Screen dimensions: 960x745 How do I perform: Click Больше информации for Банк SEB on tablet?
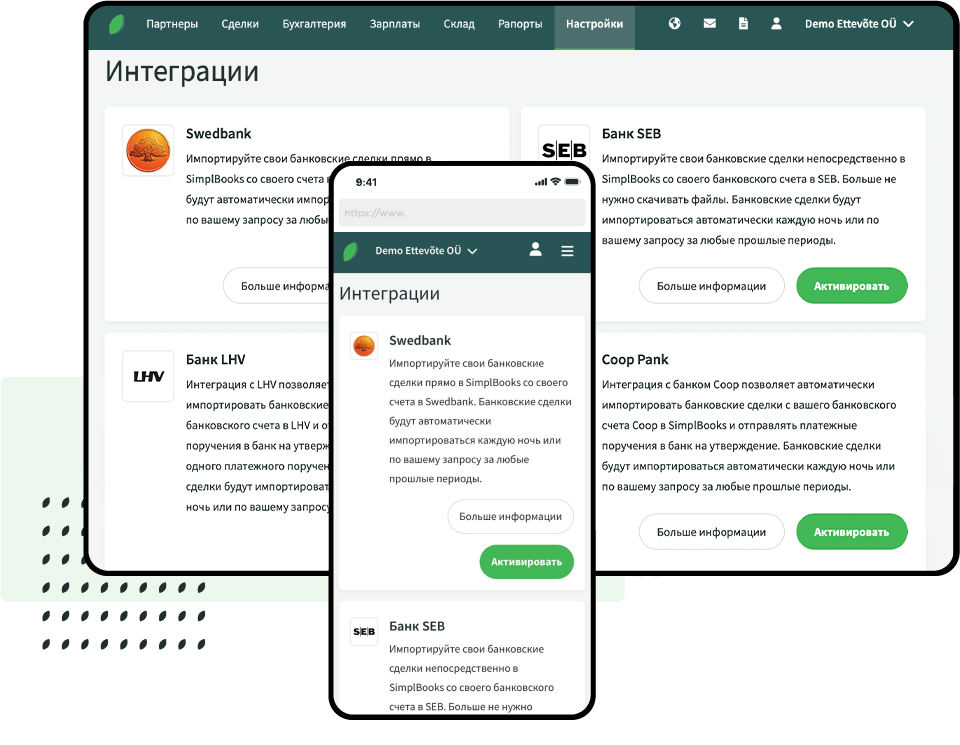[x=711, y=286]
